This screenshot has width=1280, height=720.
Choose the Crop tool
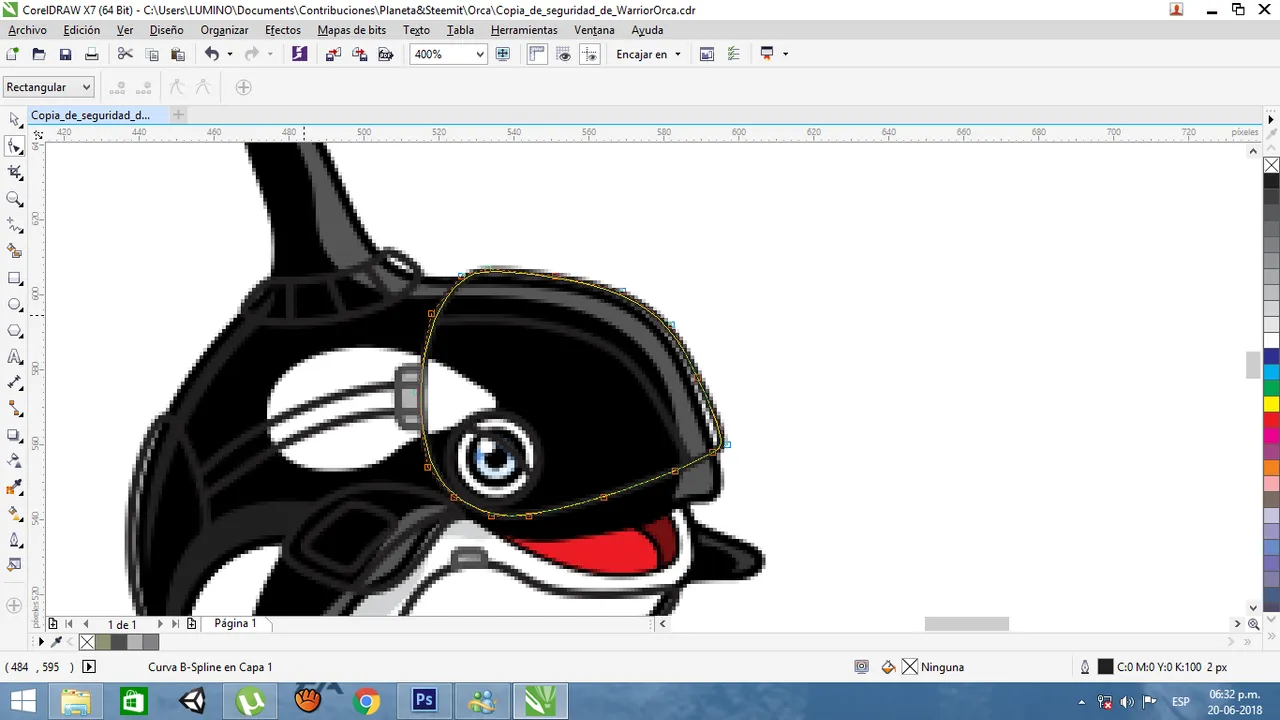(15, 173)
